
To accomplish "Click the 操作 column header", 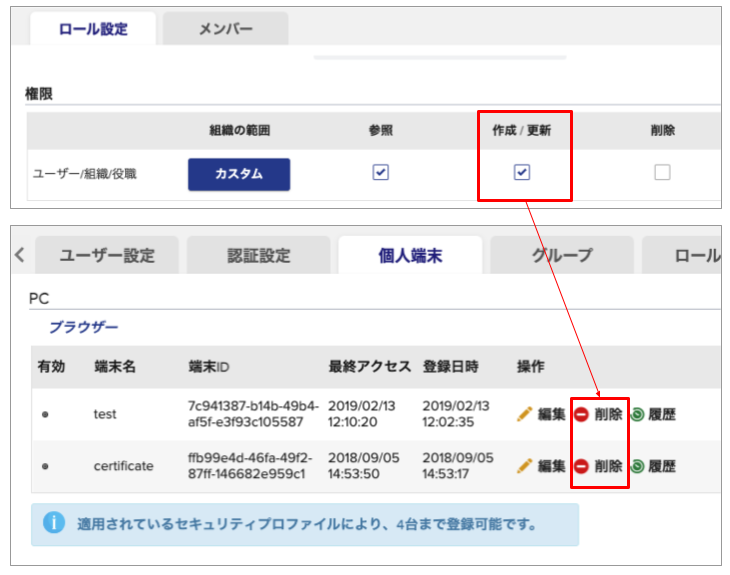I will click(x=530, y=366).
